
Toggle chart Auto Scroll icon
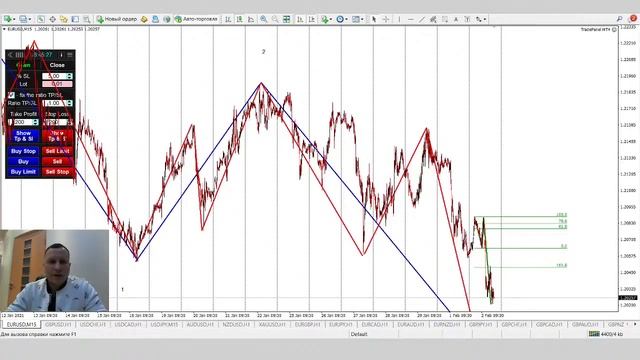coord(300,19)
